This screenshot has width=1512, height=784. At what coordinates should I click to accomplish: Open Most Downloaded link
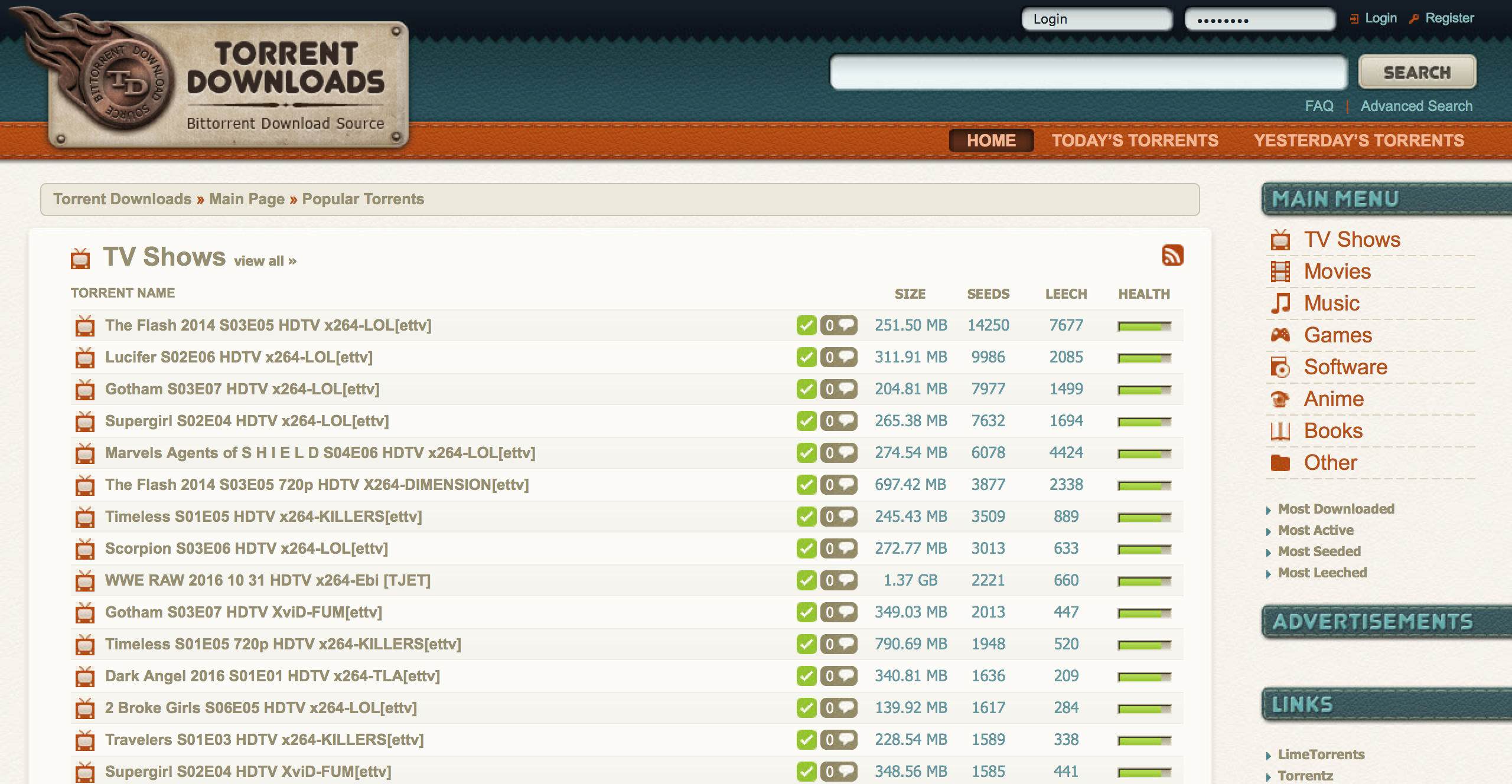[x=1336, y=509]
